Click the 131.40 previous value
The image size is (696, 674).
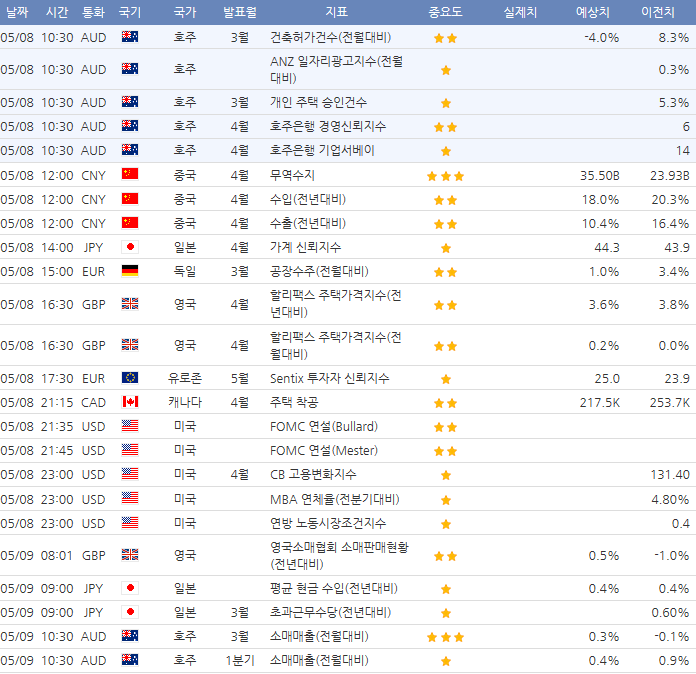(x=670, y=475)
